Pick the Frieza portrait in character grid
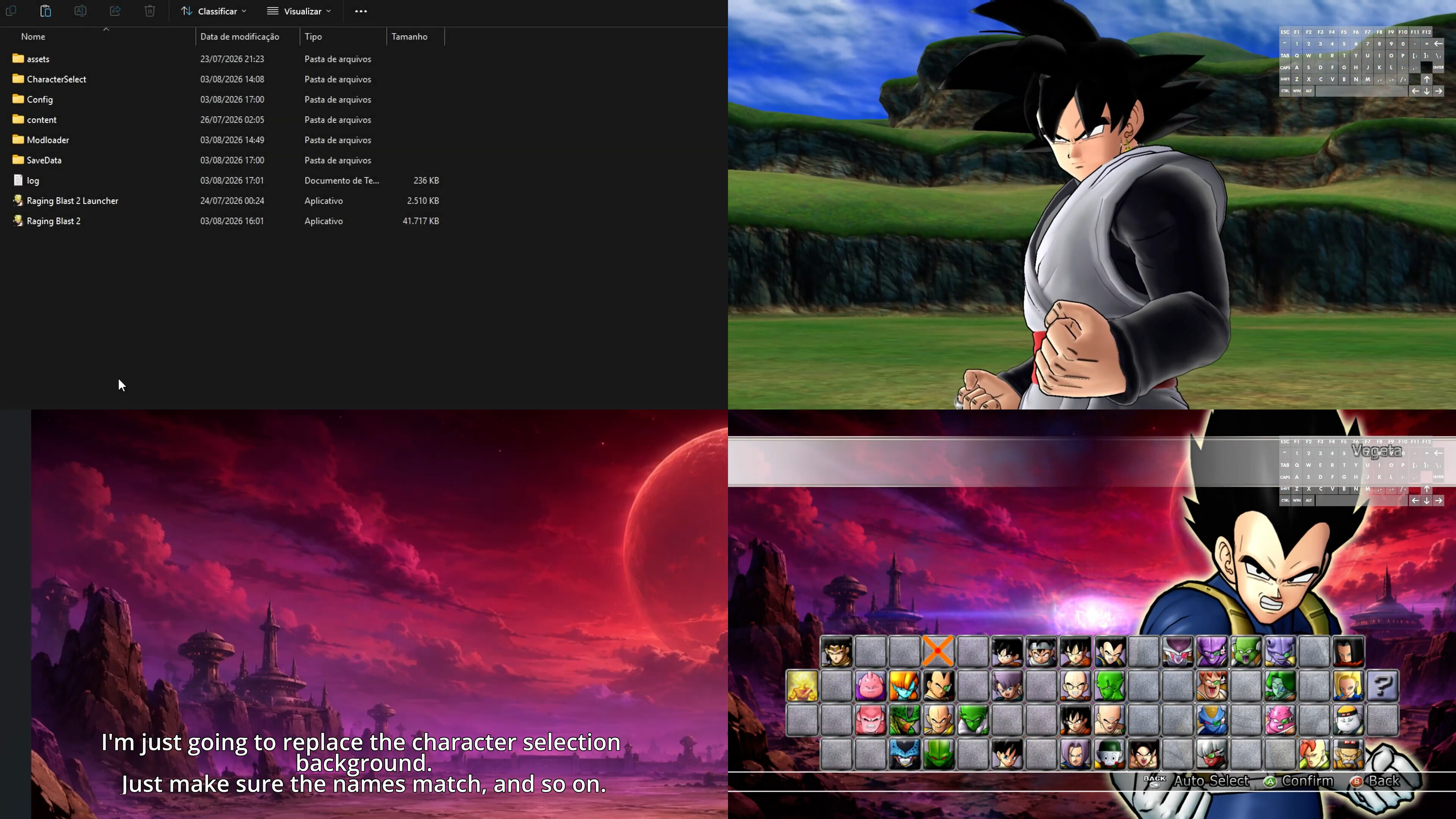The image size is (1456, 819). coord(1177,651)
